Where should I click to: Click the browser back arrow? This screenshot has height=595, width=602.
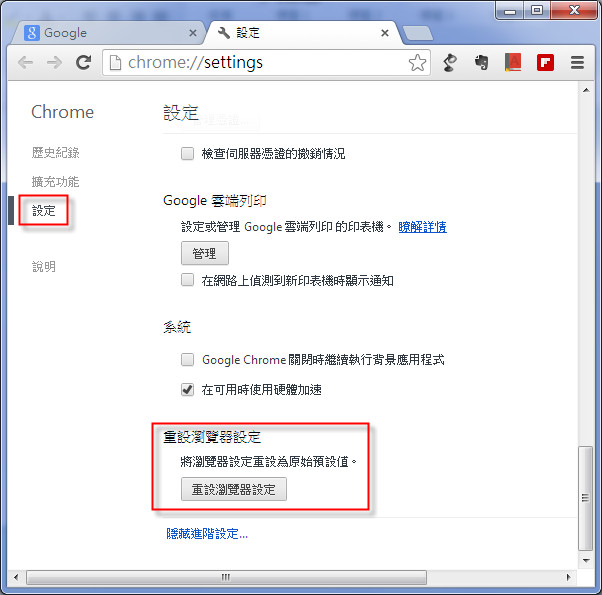[26, 62]
